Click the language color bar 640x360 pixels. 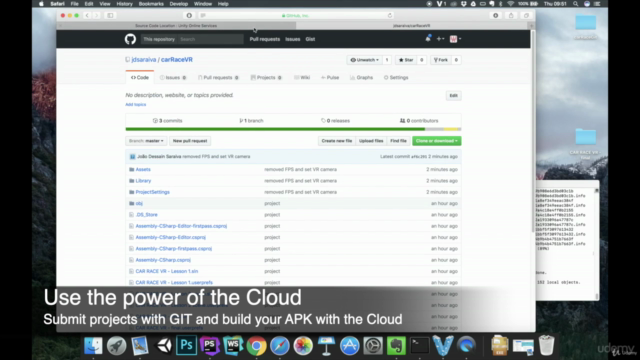pyautogui.click(x=293, y=129)
